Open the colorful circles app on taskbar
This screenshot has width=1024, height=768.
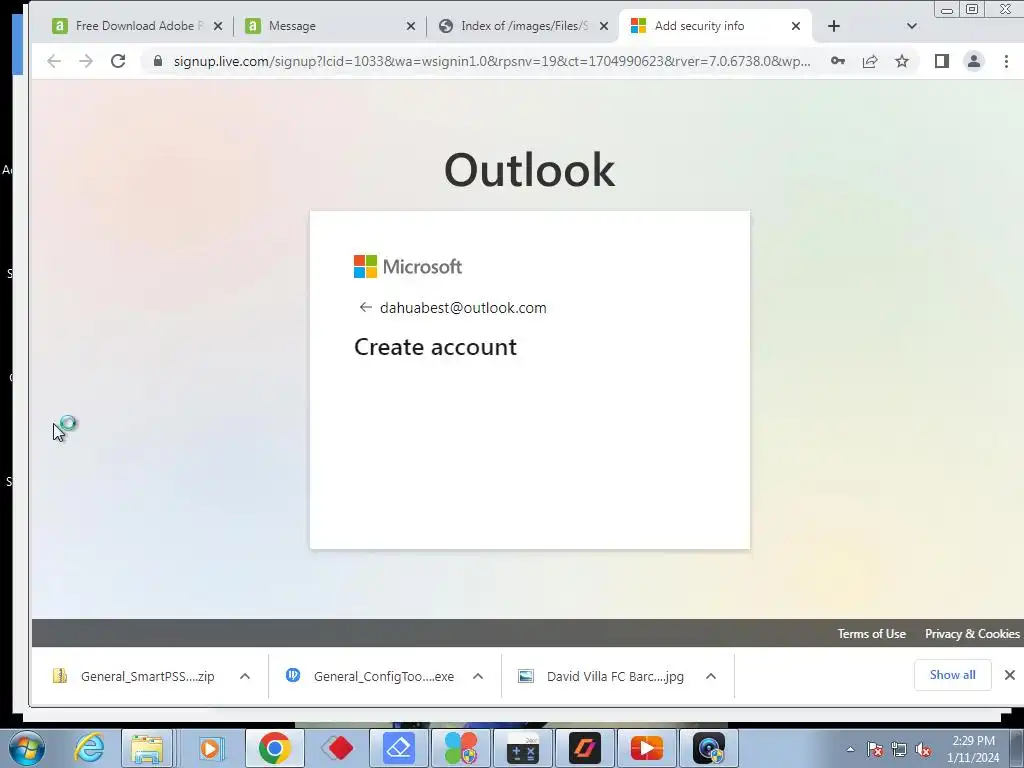tap(461, 748)
